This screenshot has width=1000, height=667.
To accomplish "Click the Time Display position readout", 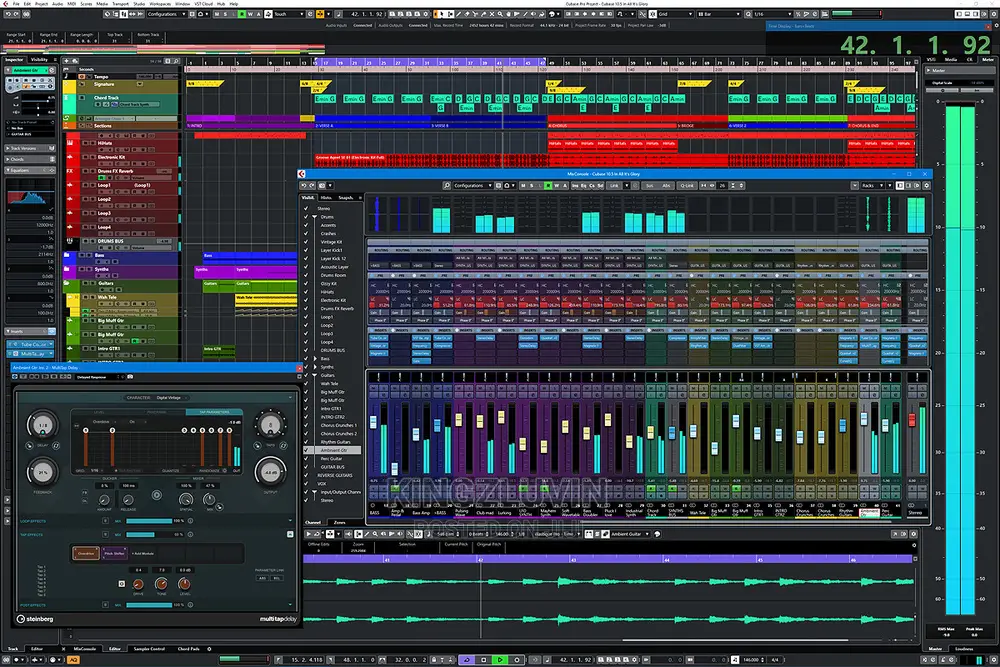I will [916, 45].
